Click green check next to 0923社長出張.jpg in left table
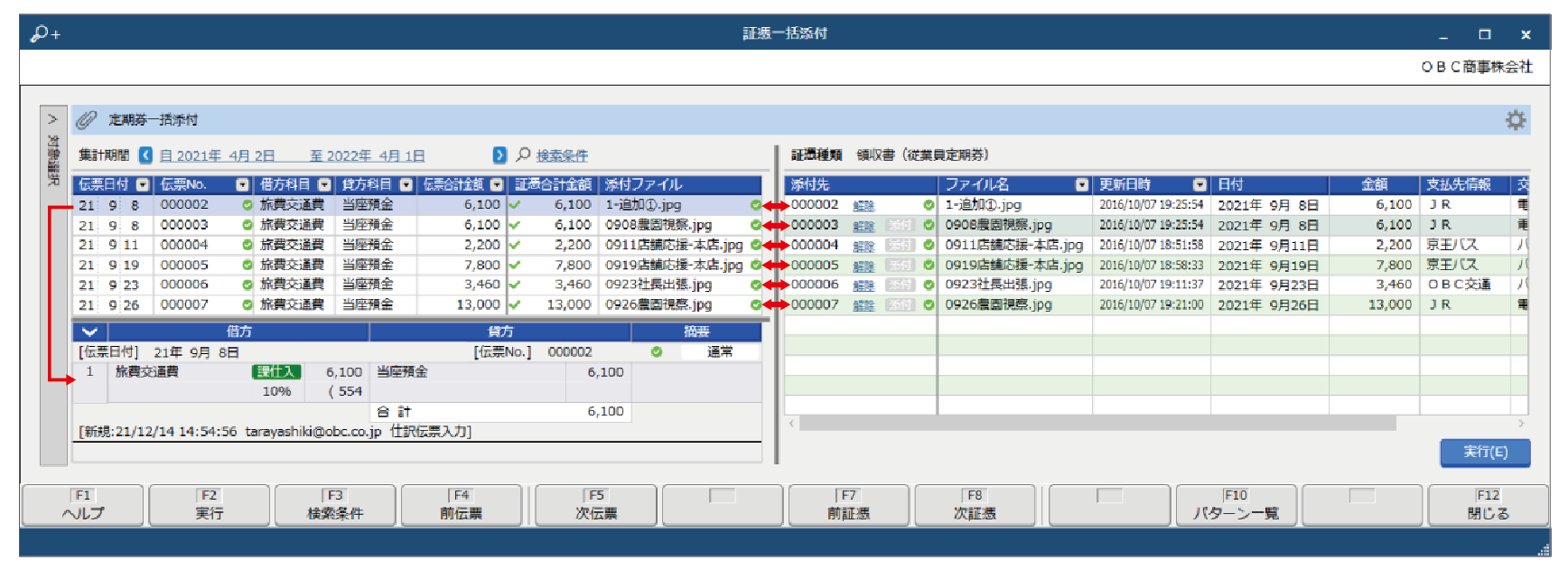 (755, 285)
